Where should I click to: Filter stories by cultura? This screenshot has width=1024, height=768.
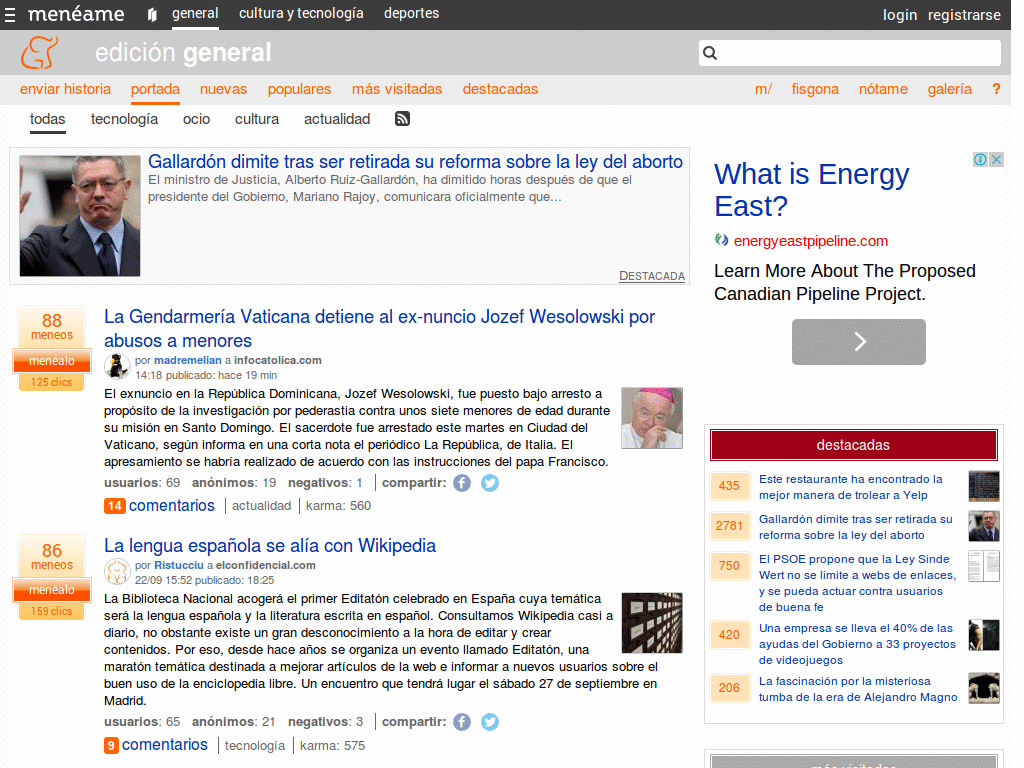pos(257,120)
